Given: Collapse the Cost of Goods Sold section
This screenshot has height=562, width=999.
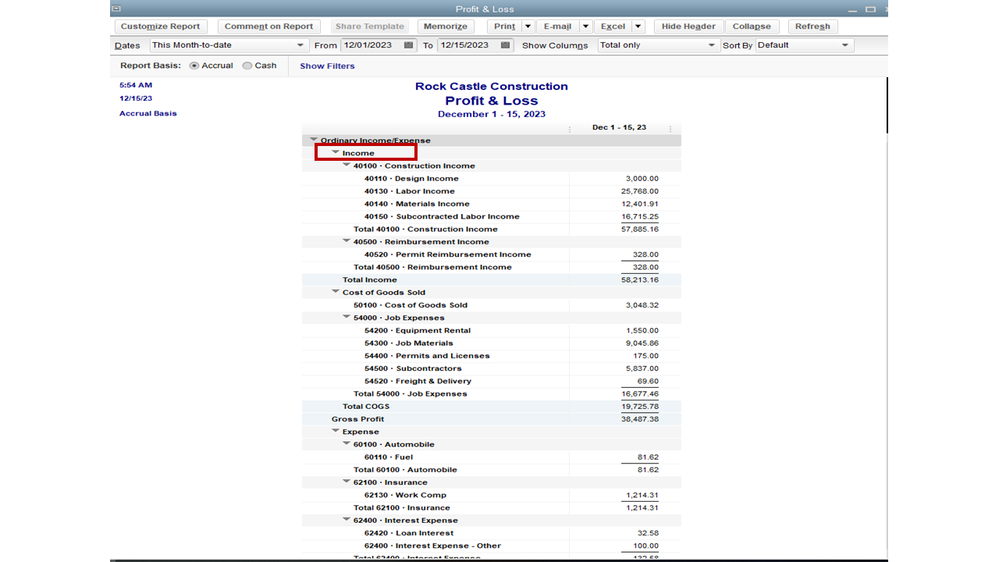Looking at the screenshot, I should (x=335, y=292).
